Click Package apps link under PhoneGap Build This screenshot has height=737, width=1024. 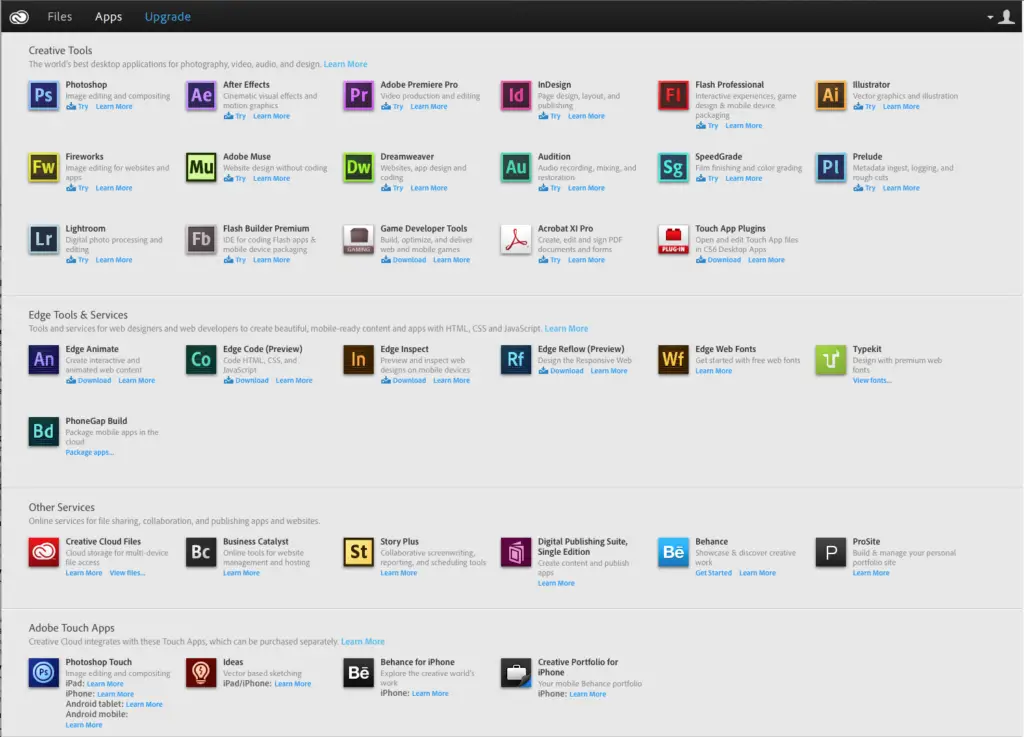pyautogui.click(x=90, y=453)
